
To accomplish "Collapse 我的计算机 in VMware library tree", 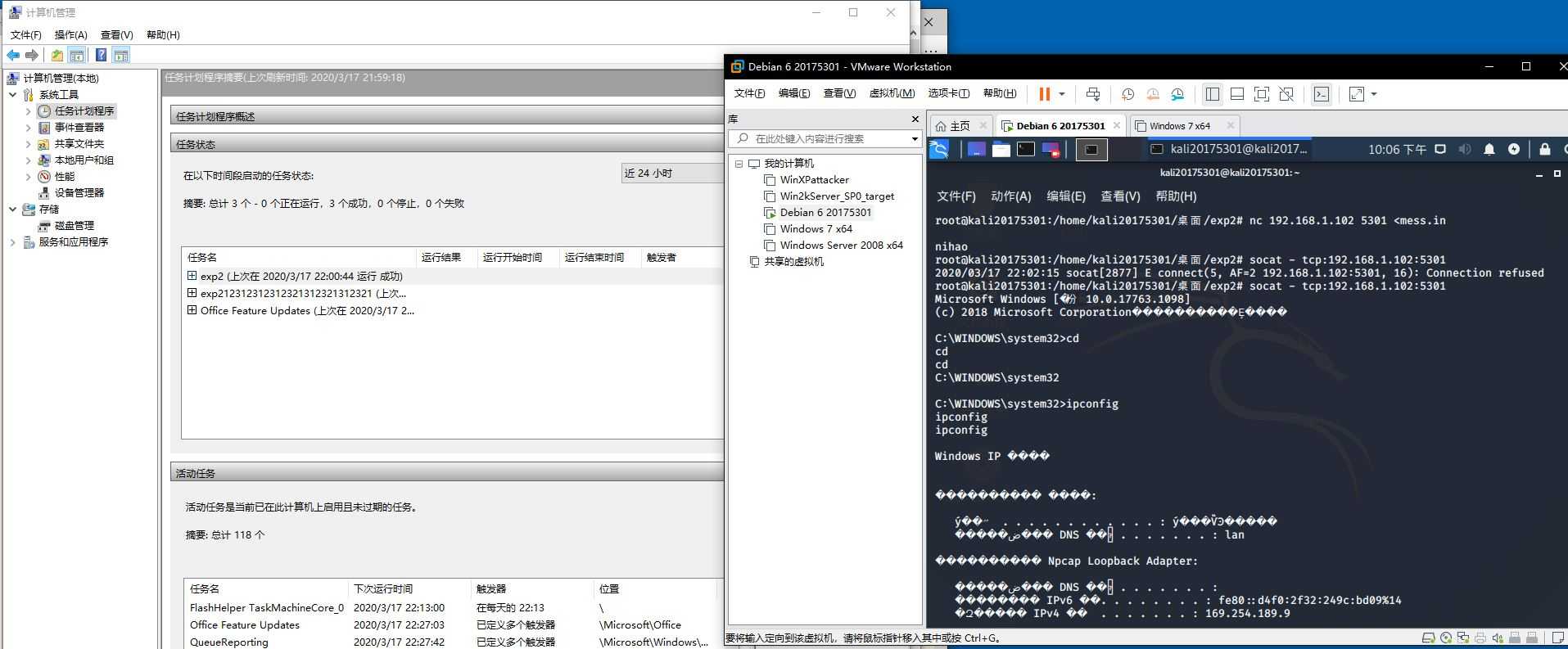I will (739, 164).
